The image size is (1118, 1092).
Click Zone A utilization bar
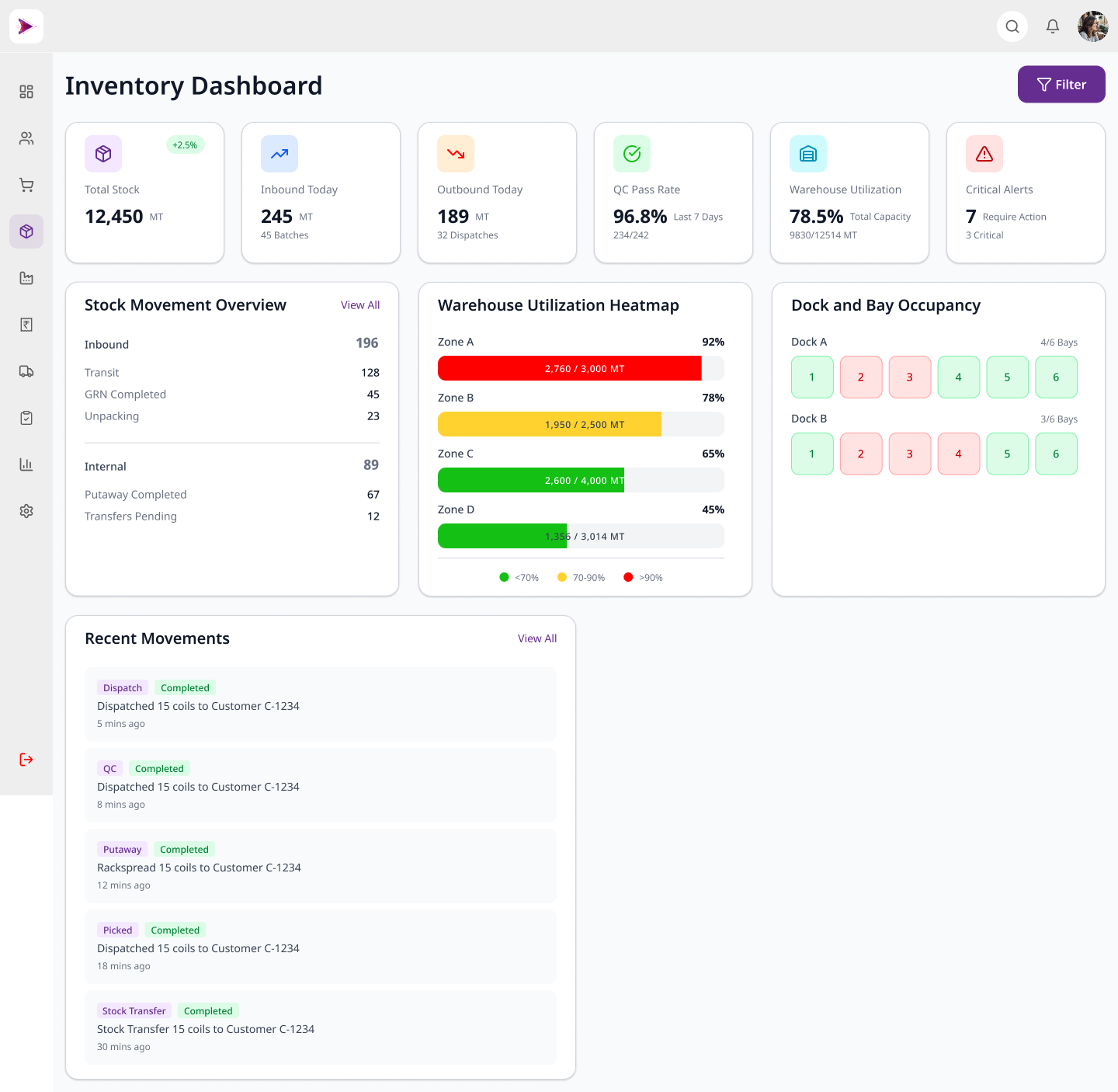[581, 368]
